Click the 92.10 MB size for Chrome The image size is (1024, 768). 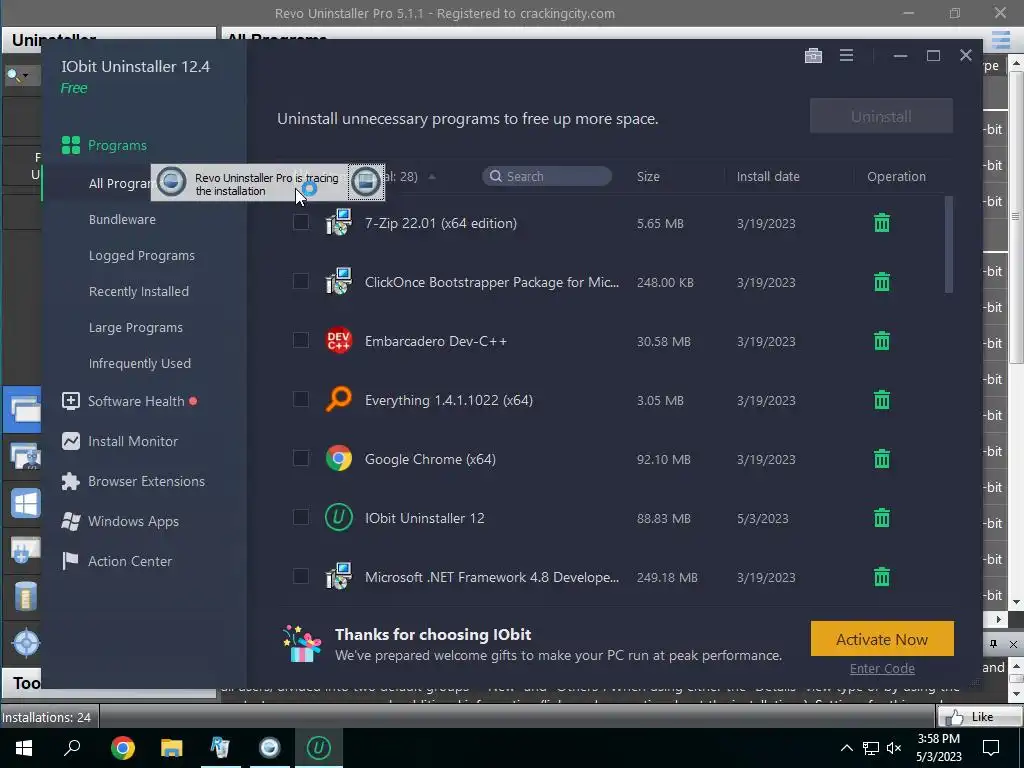[664, 459]
